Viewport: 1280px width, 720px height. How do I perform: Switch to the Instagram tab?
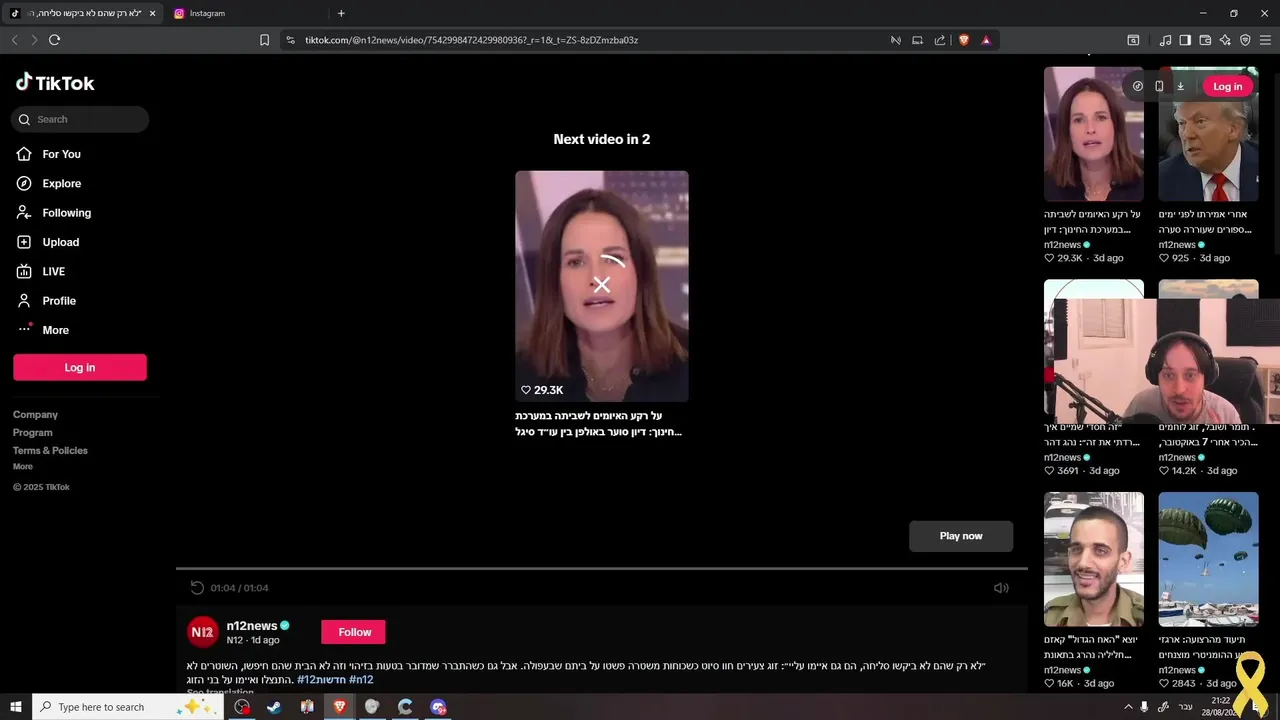245,13
